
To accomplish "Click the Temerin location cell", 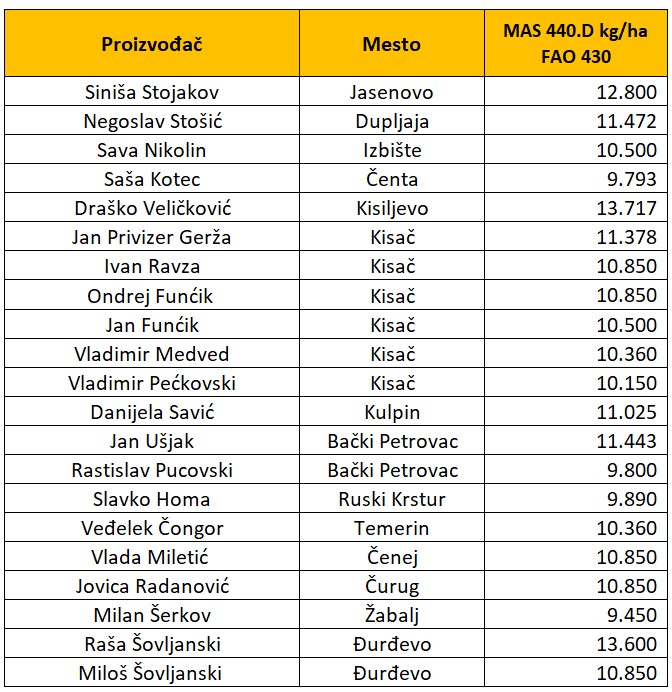I will [x=391, y=528].
